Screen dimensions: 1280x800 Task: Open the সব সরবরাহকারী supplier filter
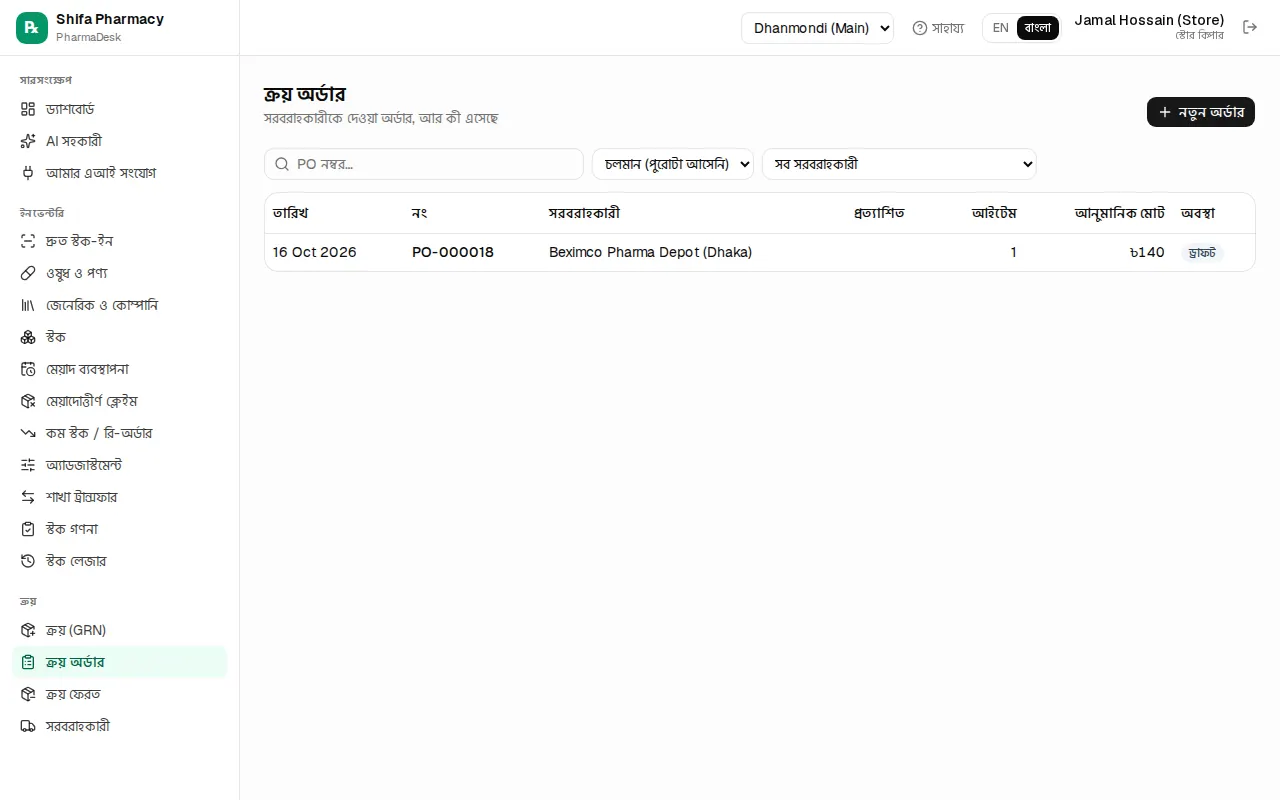(x=899, y=164)
